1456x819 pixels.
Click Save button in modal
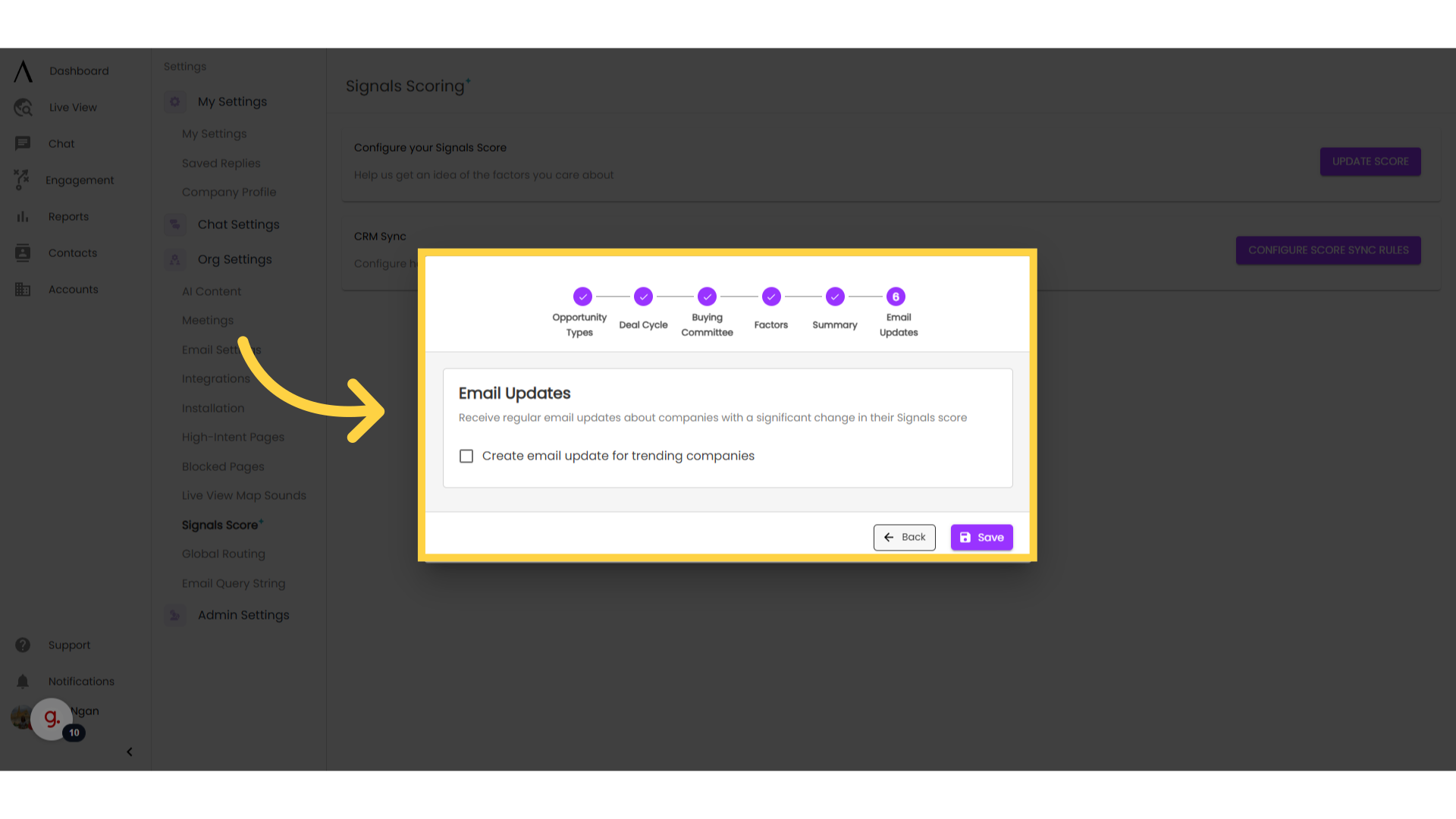click(982, 537)
